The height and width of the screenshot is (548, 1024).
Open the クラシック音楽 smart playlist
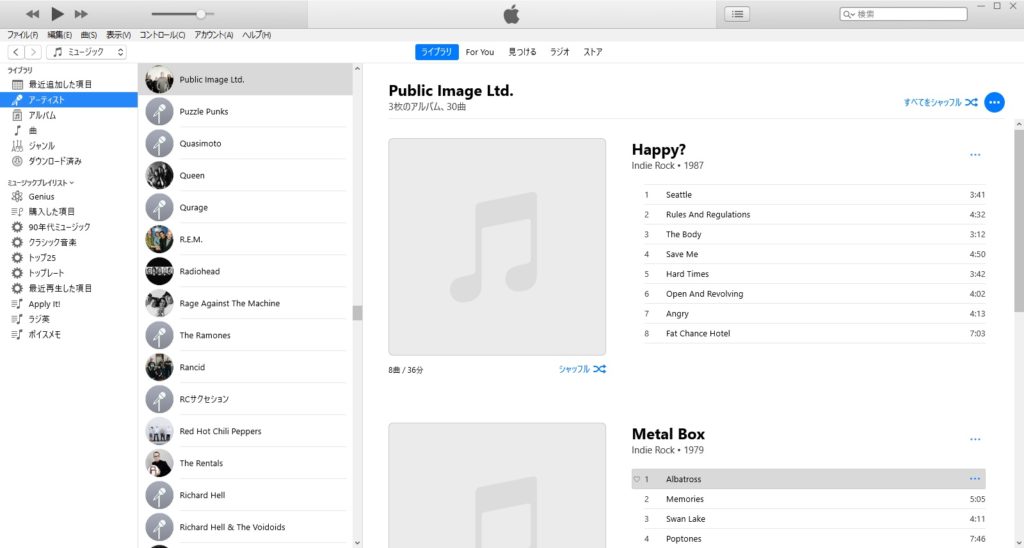point(69,242)
